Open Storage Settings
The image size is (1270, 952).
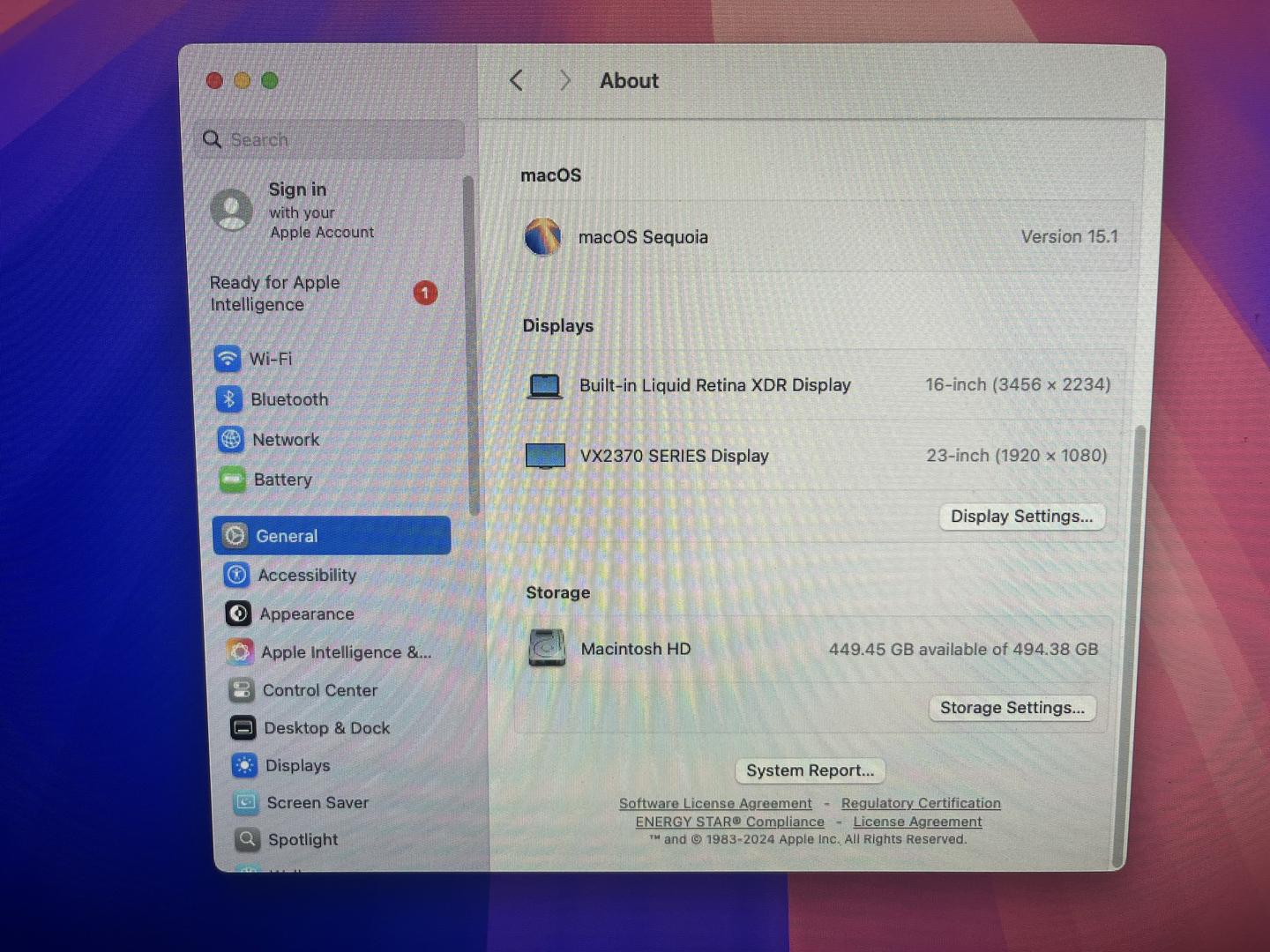click(1012, 708)
